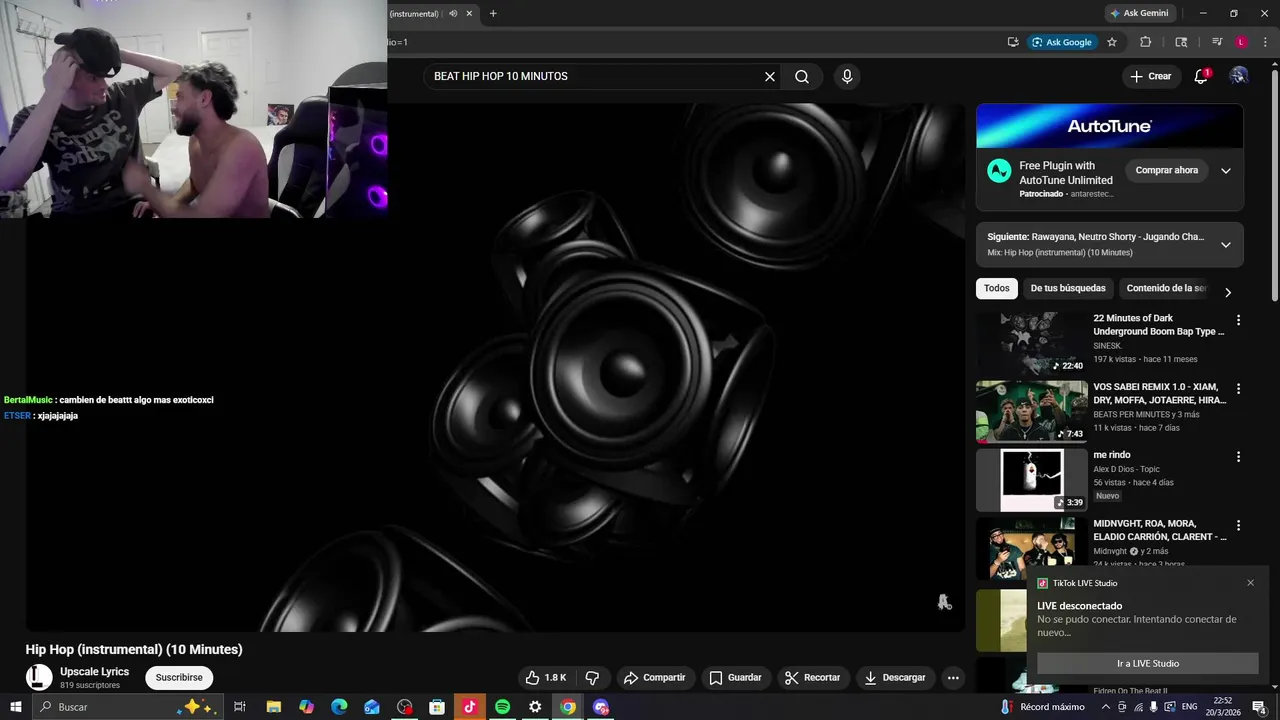Open Chrome extensions puzzle icon
This screenshot has height=720, width=1280.
point(1146,42)
